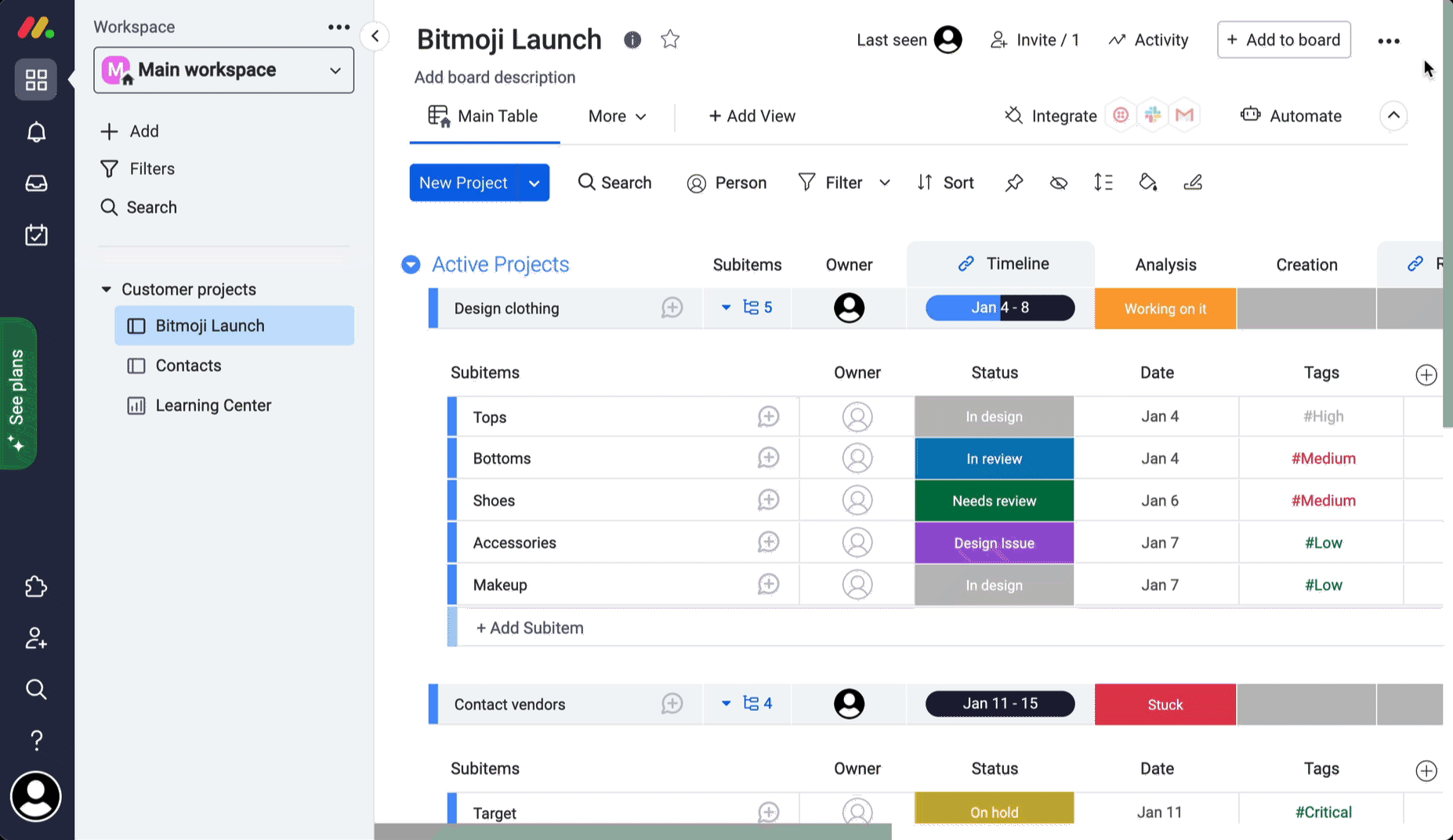This screenshot has width=1453, height=840.
Task: Click Invite / 1 button
Action: (1034, 40)
